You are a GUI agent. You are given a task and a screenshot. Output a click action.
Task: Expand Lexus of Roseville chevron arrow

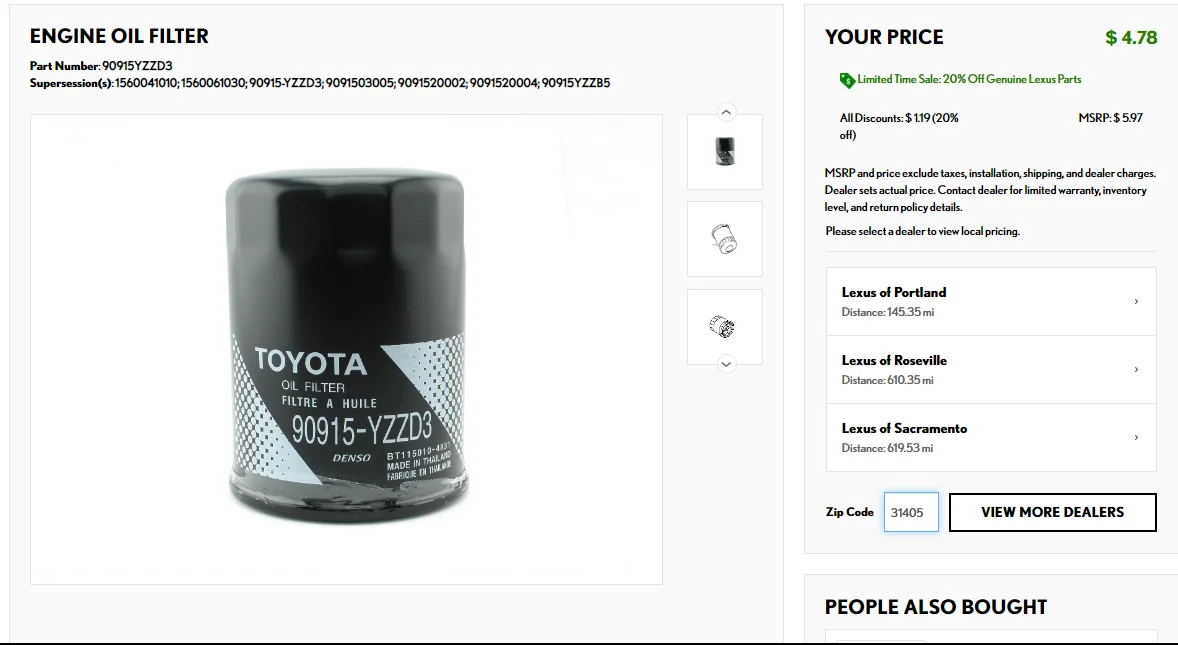click(x=1136, y=369)
